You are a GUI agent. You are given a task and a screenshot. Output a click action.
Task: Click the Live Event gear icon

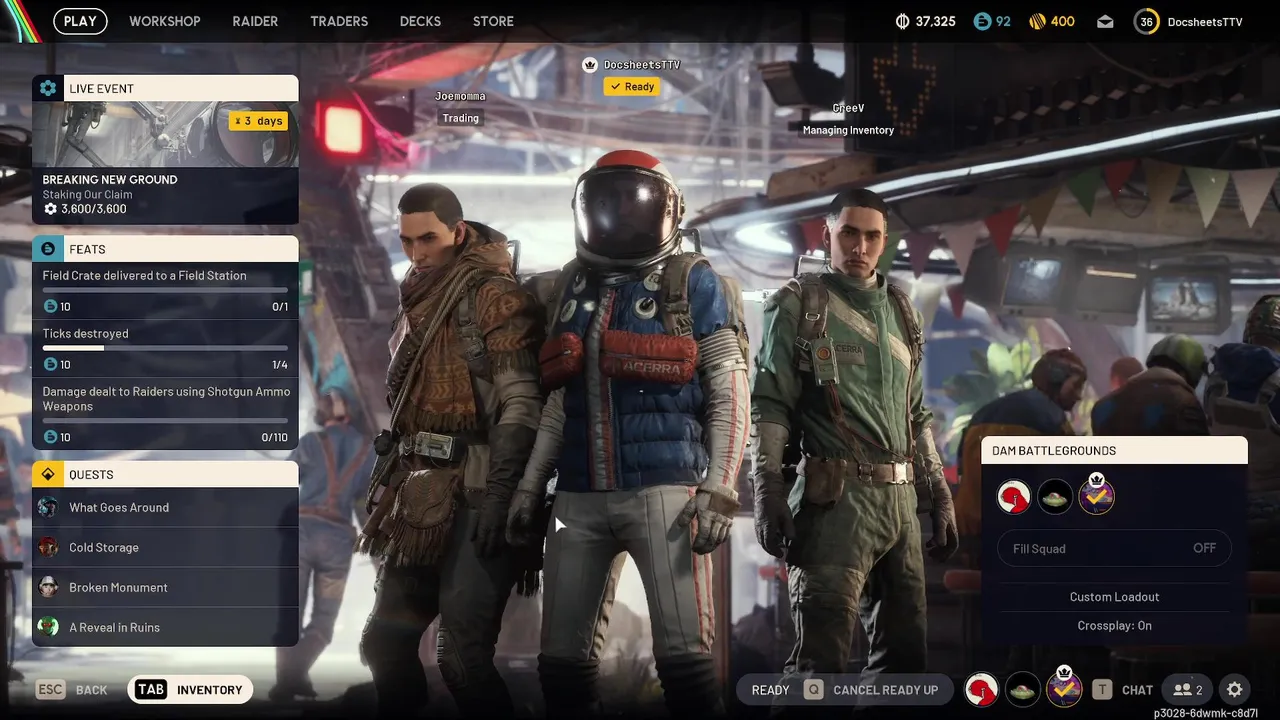pos(48,88)
